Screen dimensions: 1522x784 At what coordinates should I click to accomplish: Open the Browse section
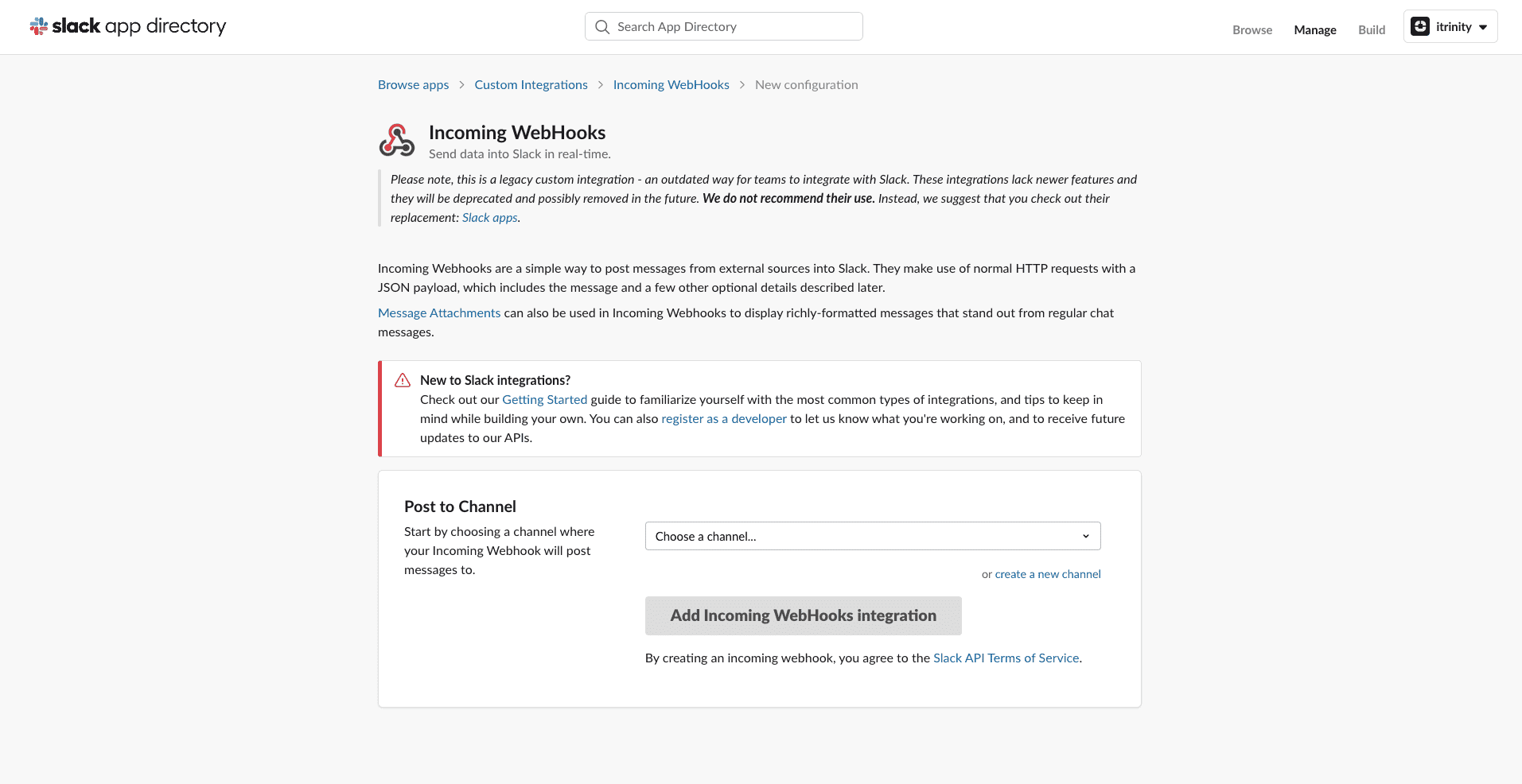coord(1251,29)
